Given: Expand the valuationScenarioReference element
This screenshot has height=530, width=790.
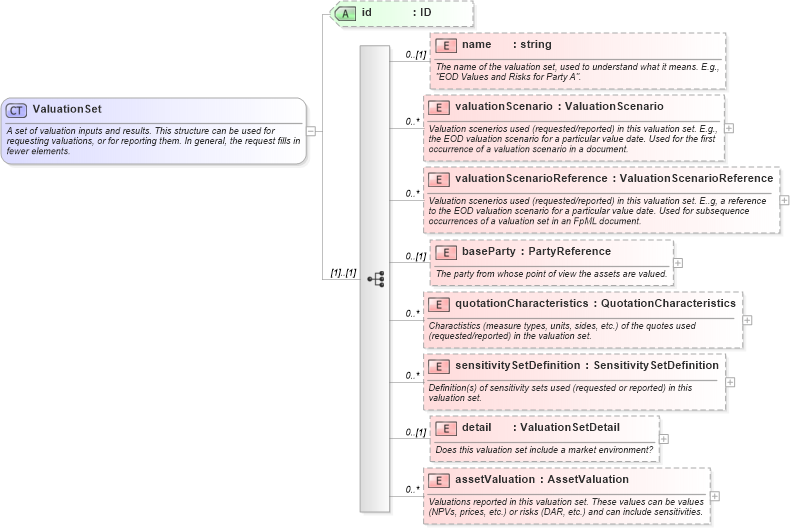Looking at the screenshot, I should point(784,201).
